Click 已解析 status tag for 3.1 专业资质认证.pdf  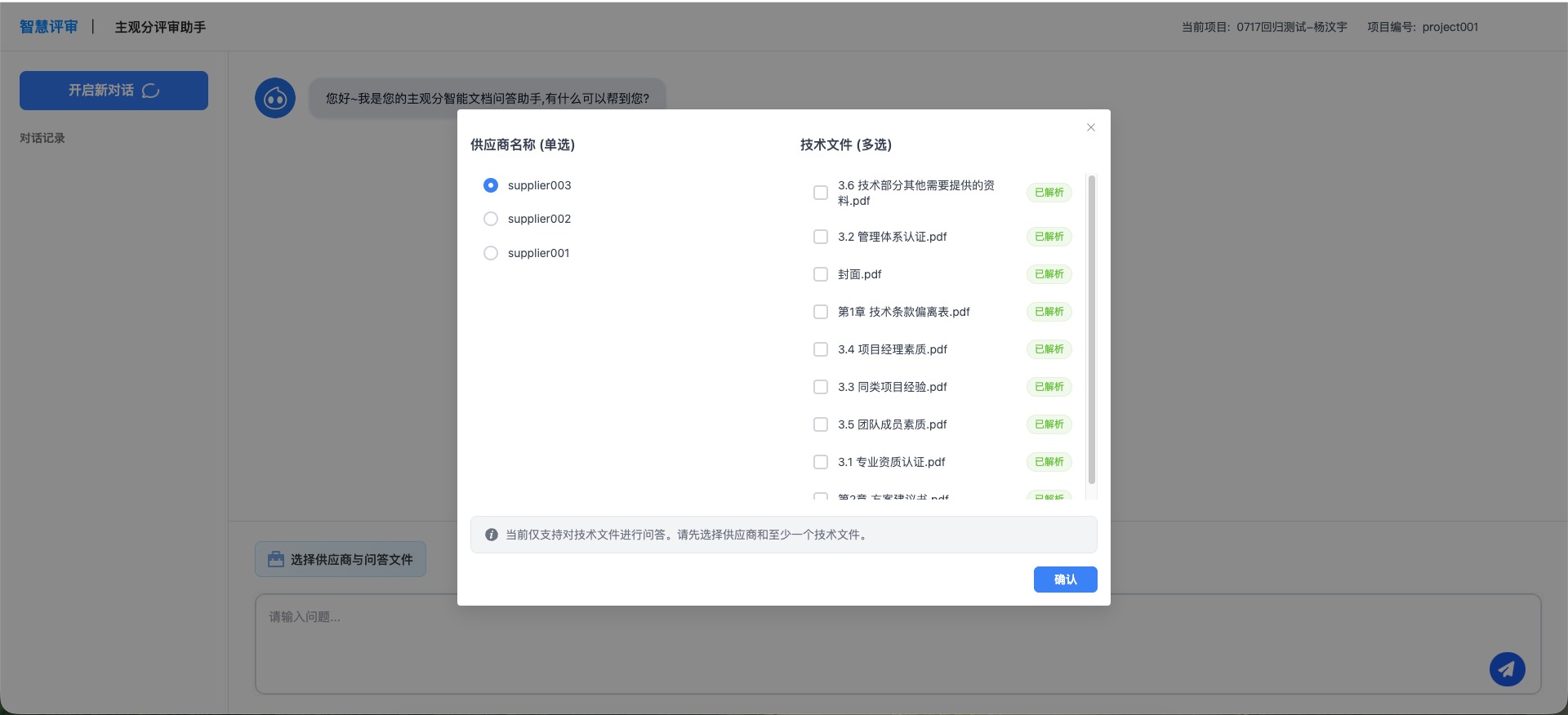point(1049,462)
